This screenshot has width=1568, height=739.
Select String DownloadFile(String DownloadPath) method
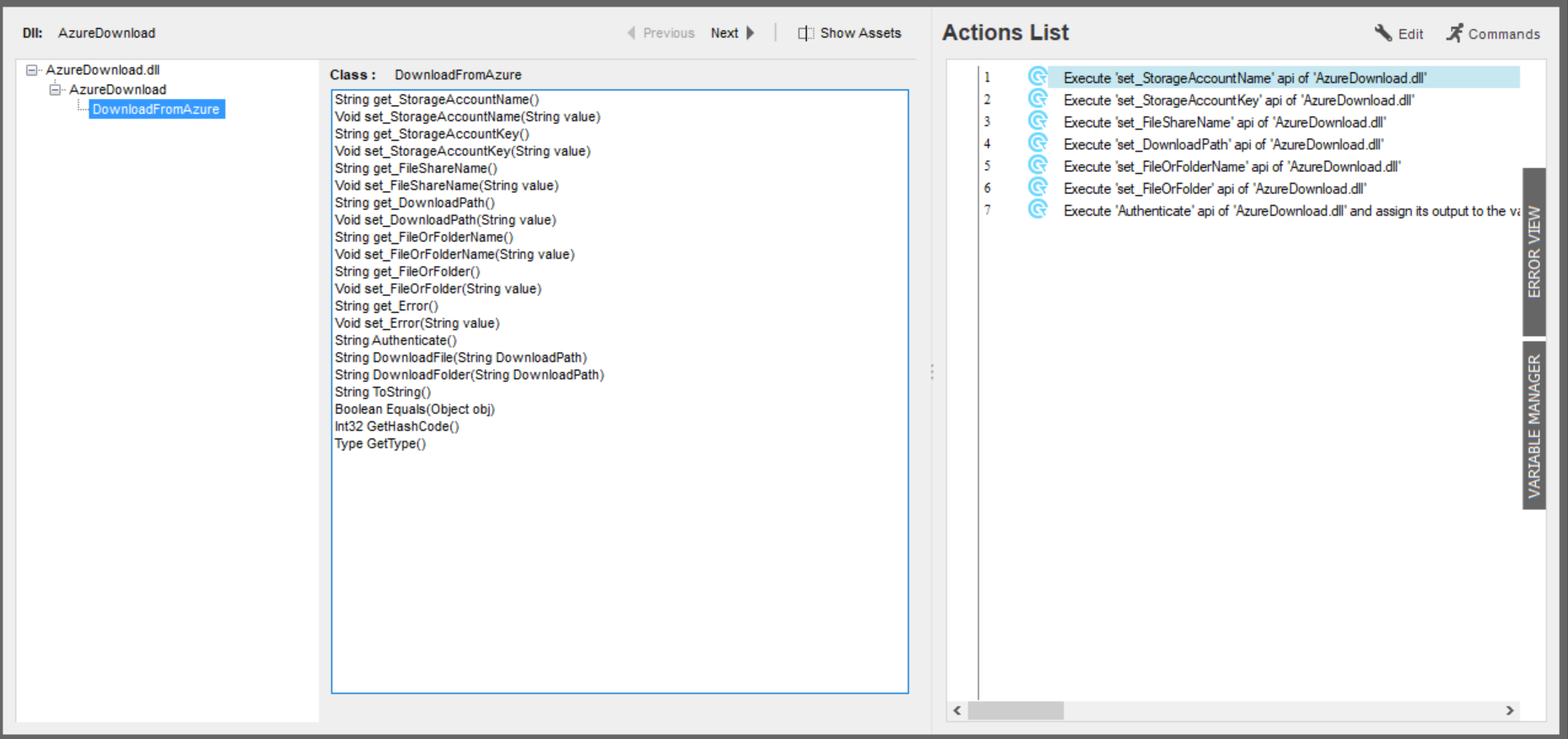point(460,358)
